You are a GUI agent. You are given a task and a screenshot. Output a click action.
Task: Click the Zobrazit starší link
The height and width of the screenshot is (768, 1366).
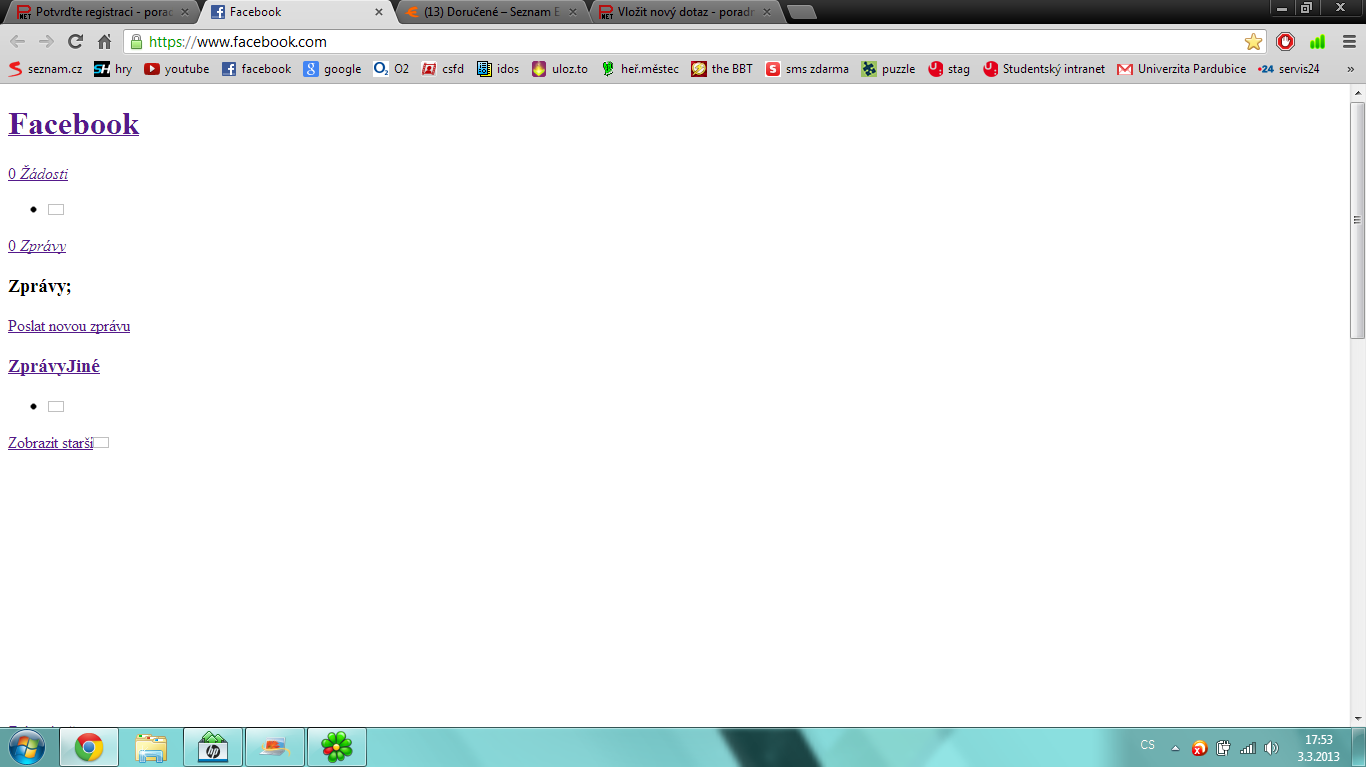point(50,443)
